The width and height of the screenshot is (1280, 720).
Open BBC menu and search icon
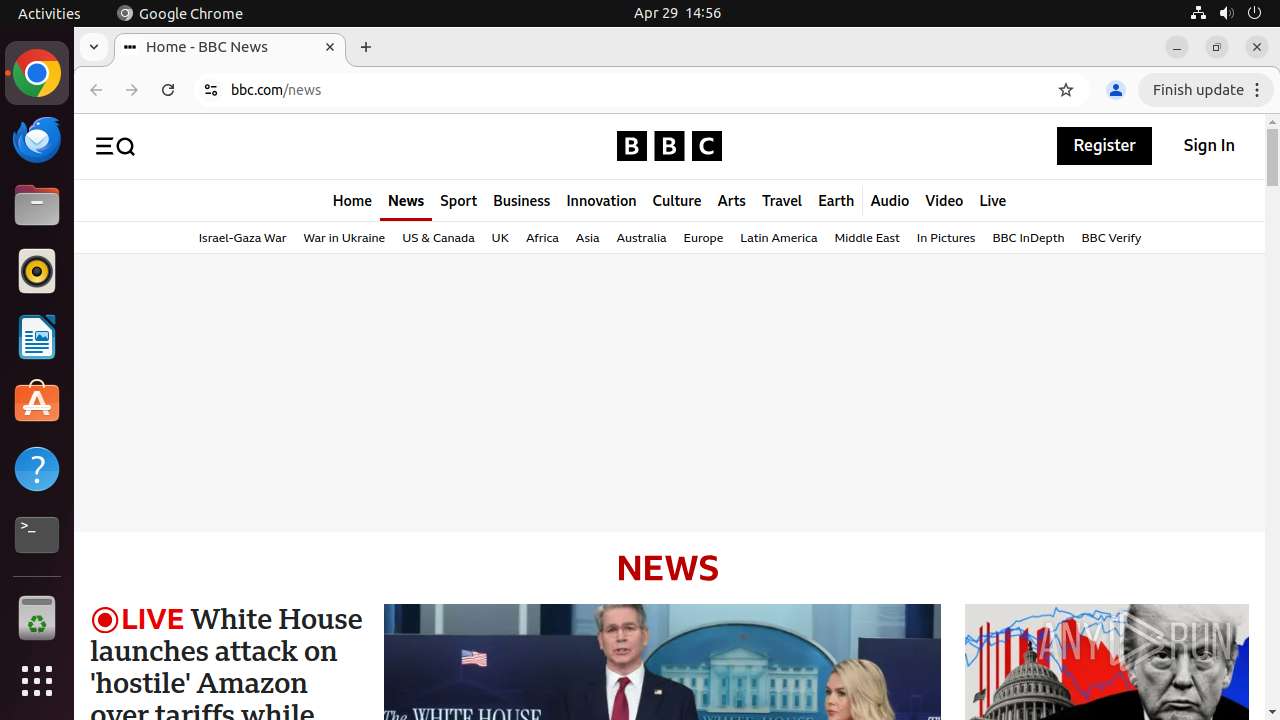(x=115, y=147)
